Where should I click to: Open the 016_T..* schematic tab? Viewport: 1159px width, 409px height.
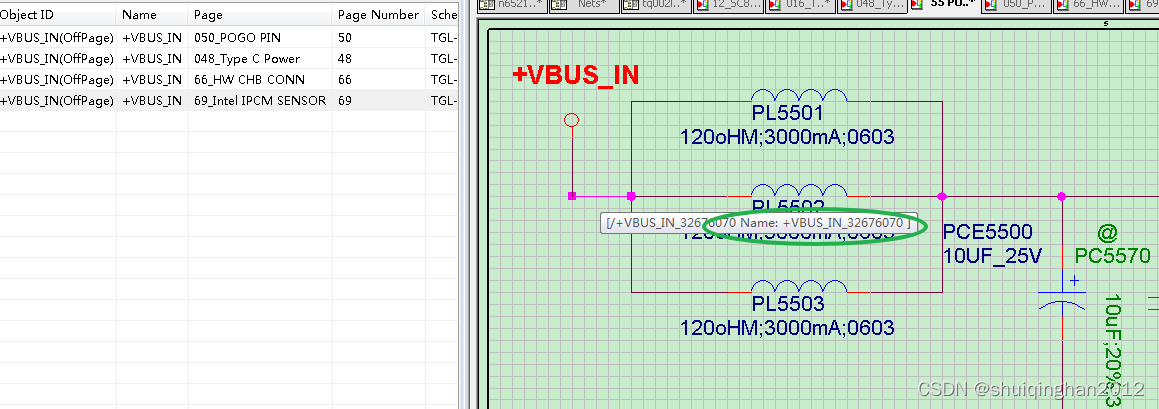click(x=801, y=5)
